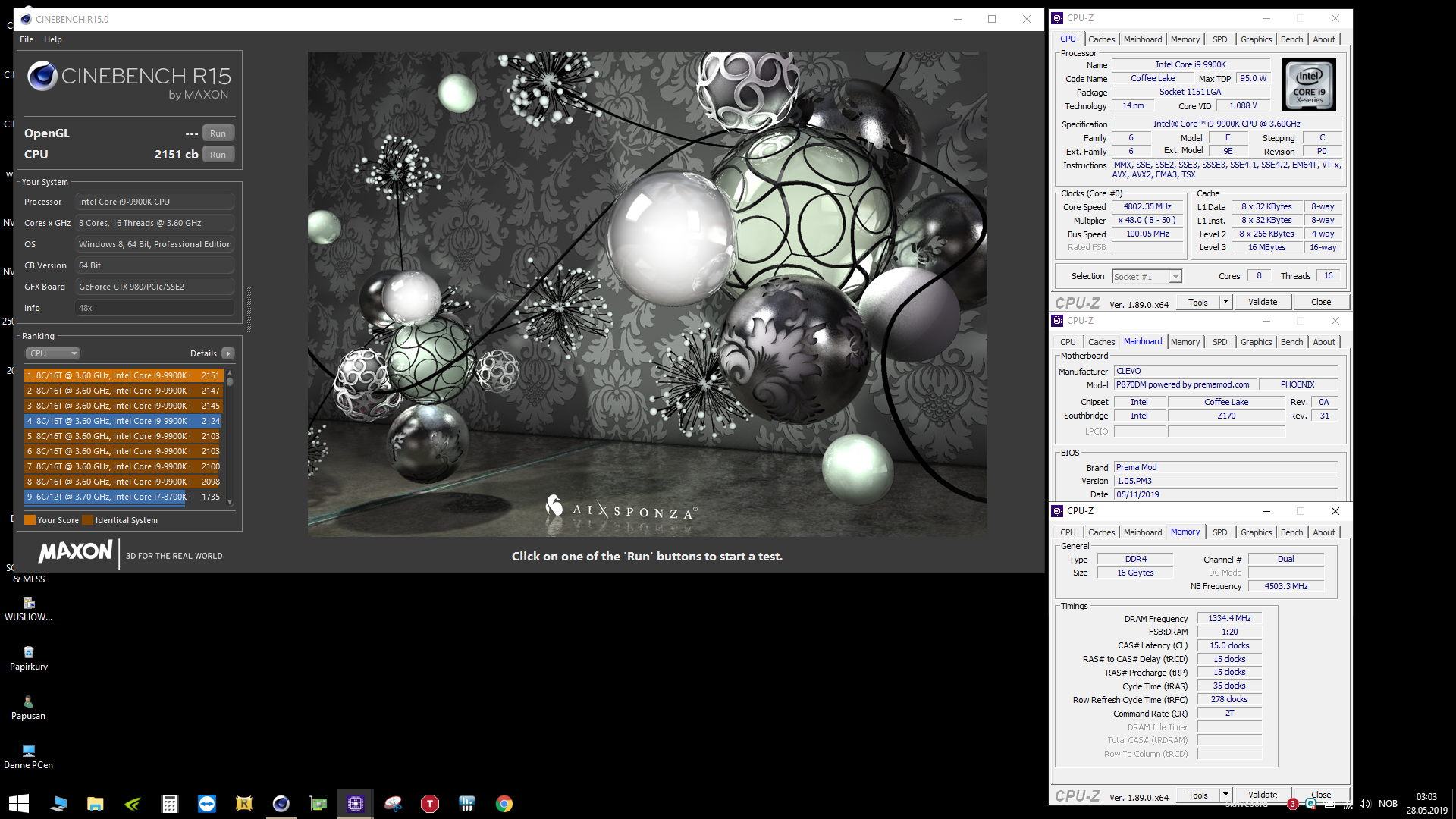Click the CPU-Z taskbar icon
This screenshot has width=1456, height=819.
(x=355, y=804)
